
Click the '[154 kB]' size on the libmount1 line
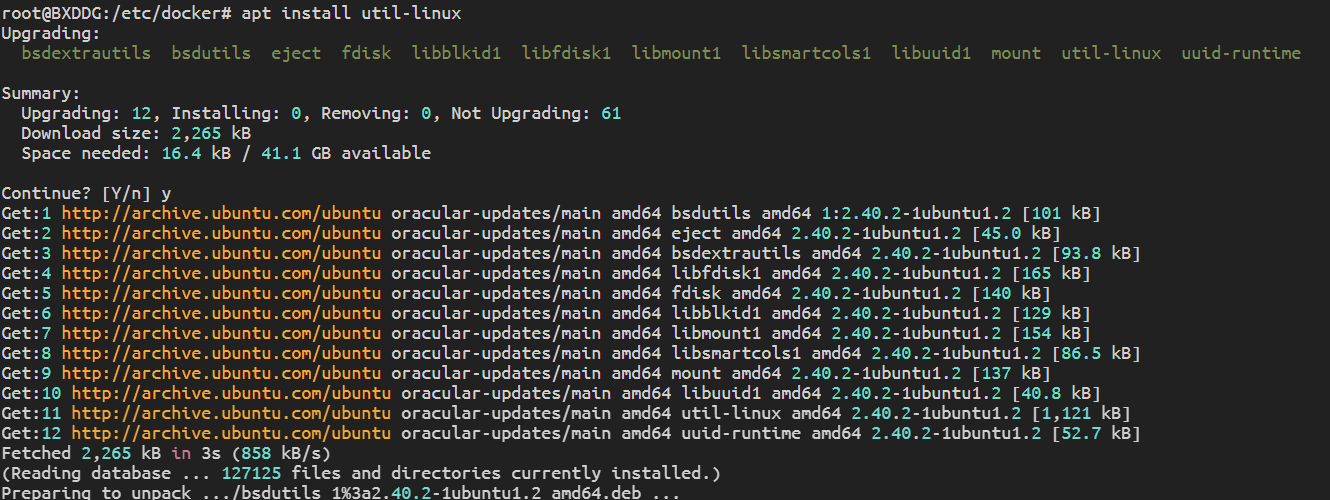[1051, 333]
